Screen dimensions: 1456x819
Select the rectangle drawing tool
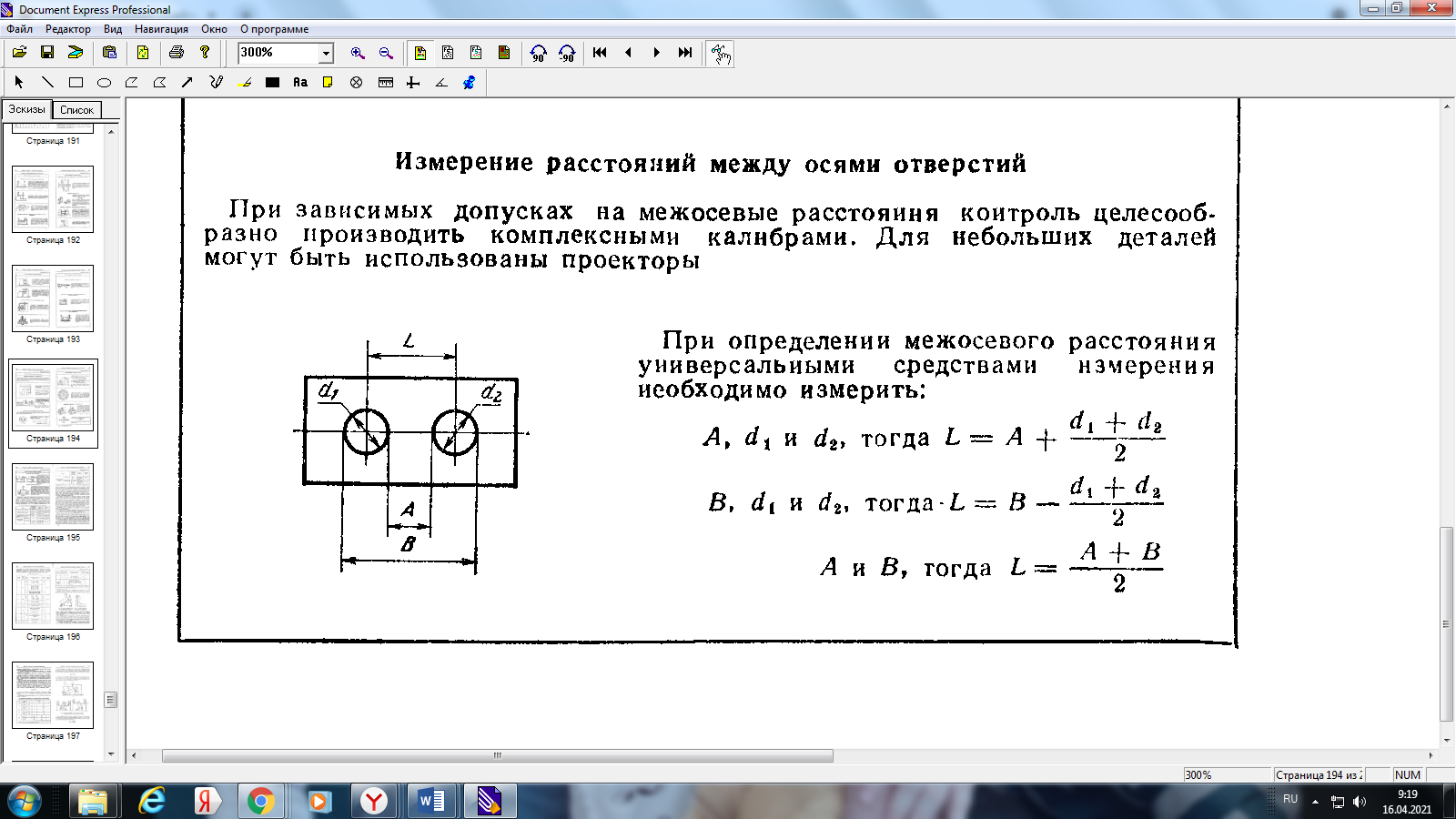pyautogui.click(x=76, y=83)
